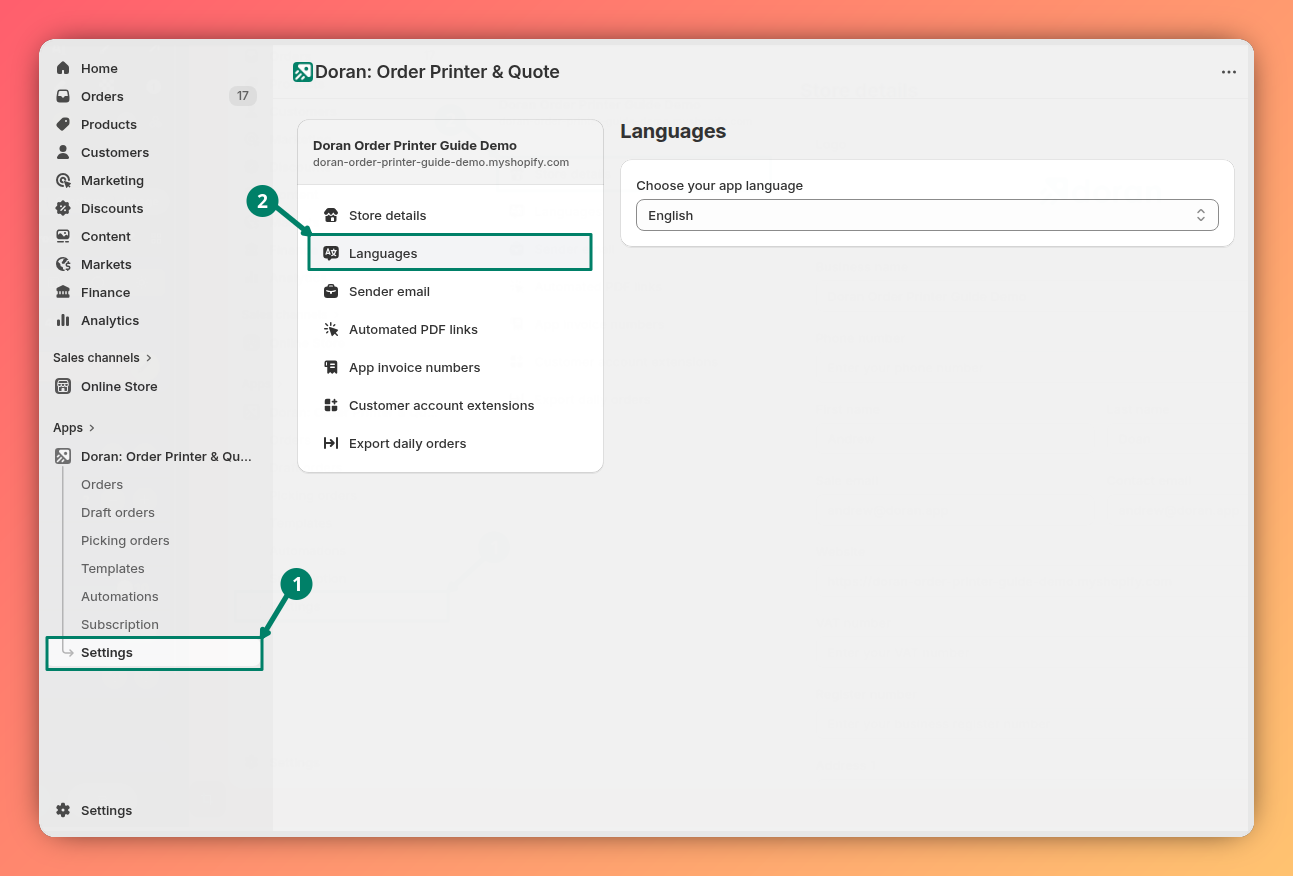Click the Export daily orders arrow icon
The width and height of the screenshot is (1293, 876).
coord(331,443)
